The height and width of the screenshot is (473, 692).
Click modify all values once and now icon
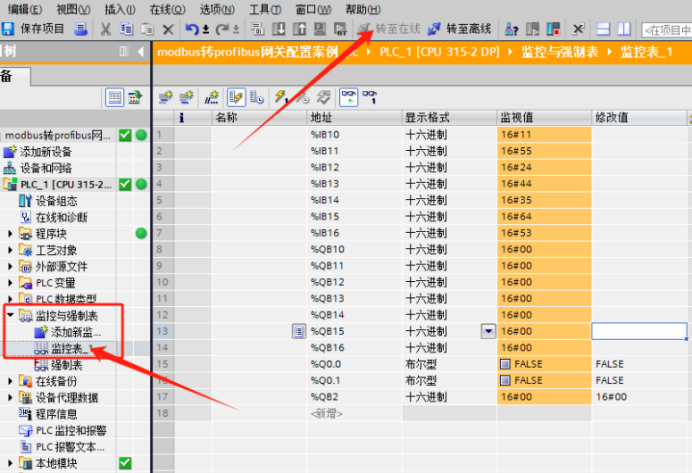tap(281, 97)
